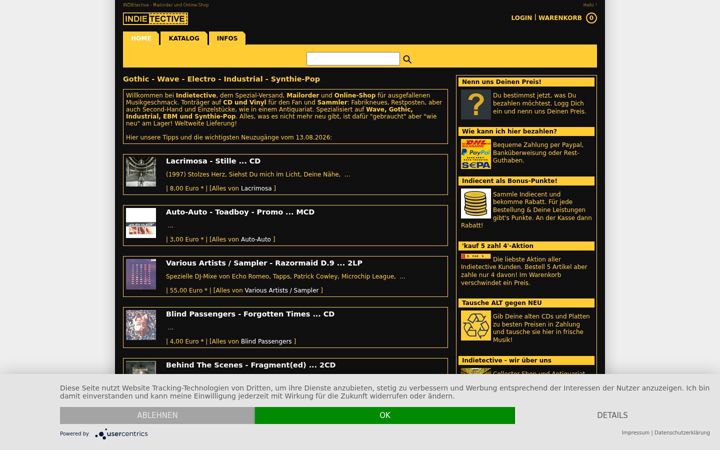Click the recycling symbol icon
The image size is (720, 450).
pyautogui.click(x=476, y=326)
